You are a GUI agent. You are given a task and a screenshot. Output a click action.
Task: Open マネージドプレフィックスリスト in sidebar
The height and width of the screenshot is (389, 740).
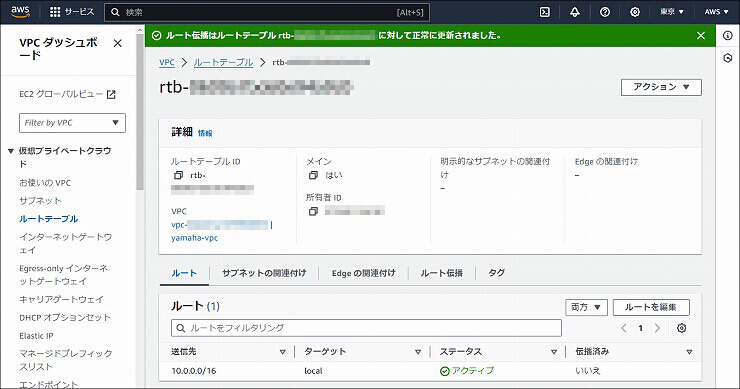66,360
